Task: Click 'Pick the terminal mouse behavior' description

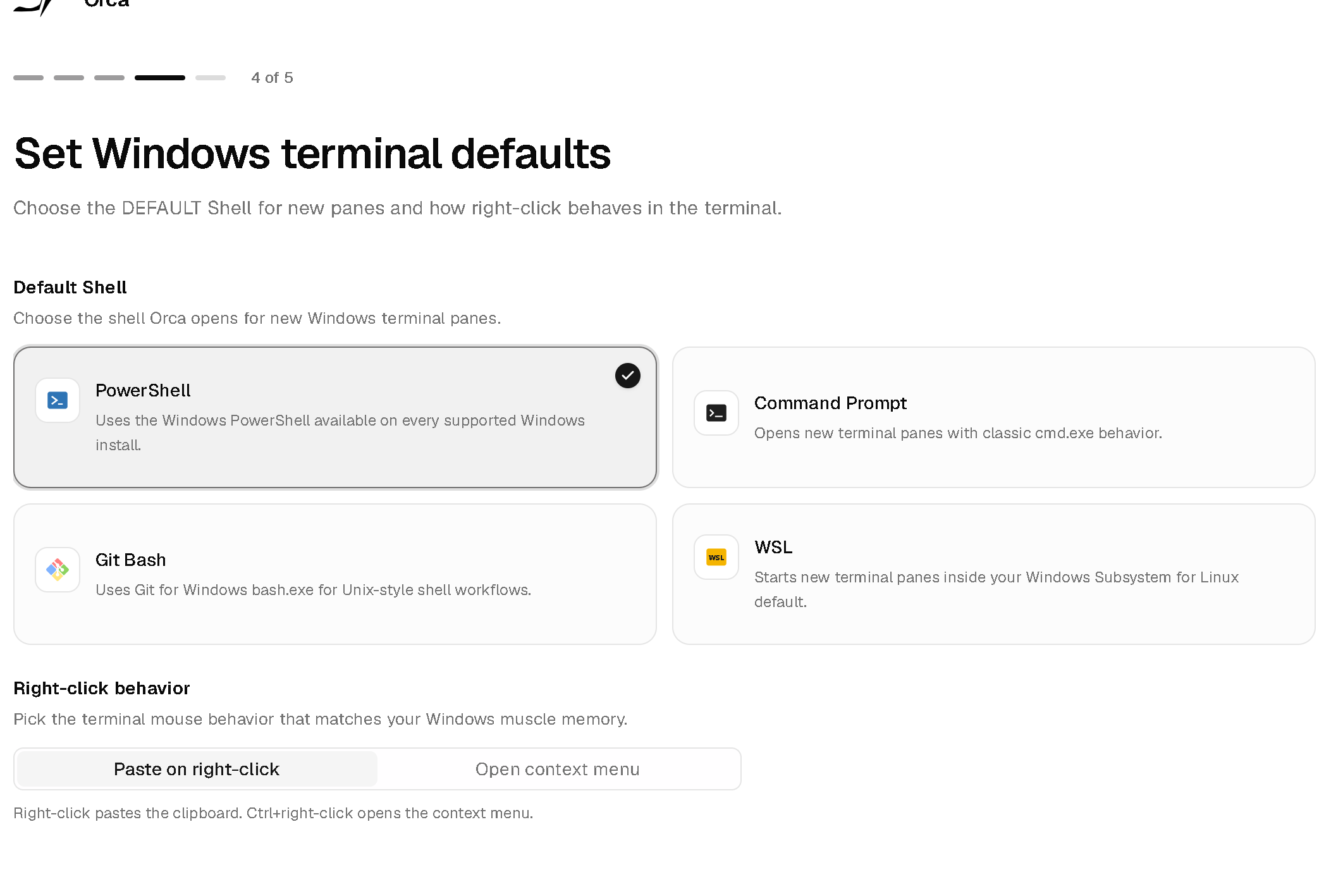Action: click(321, 720)
